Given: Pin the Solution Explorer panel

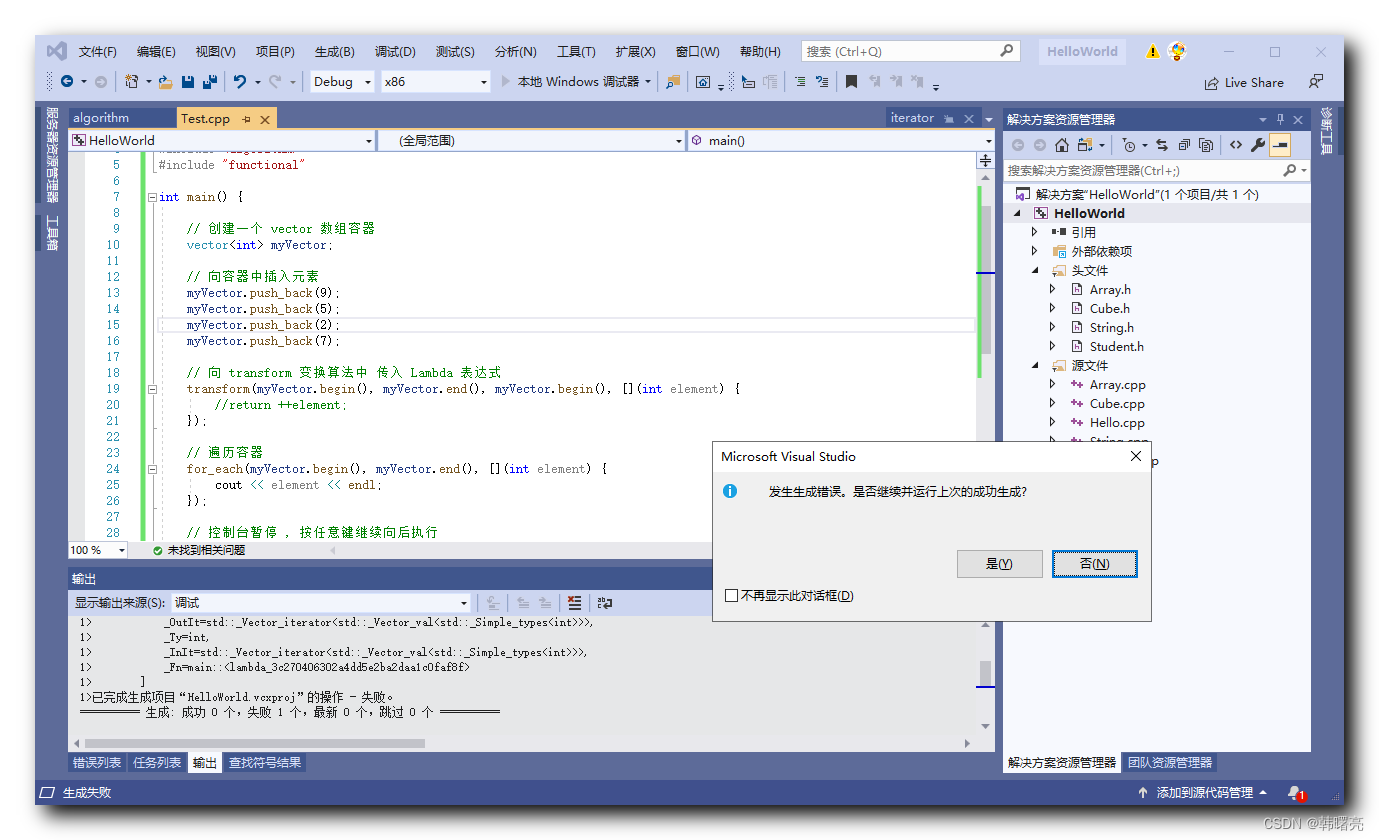Looking at the screenshot, I should coord(1281,119).
